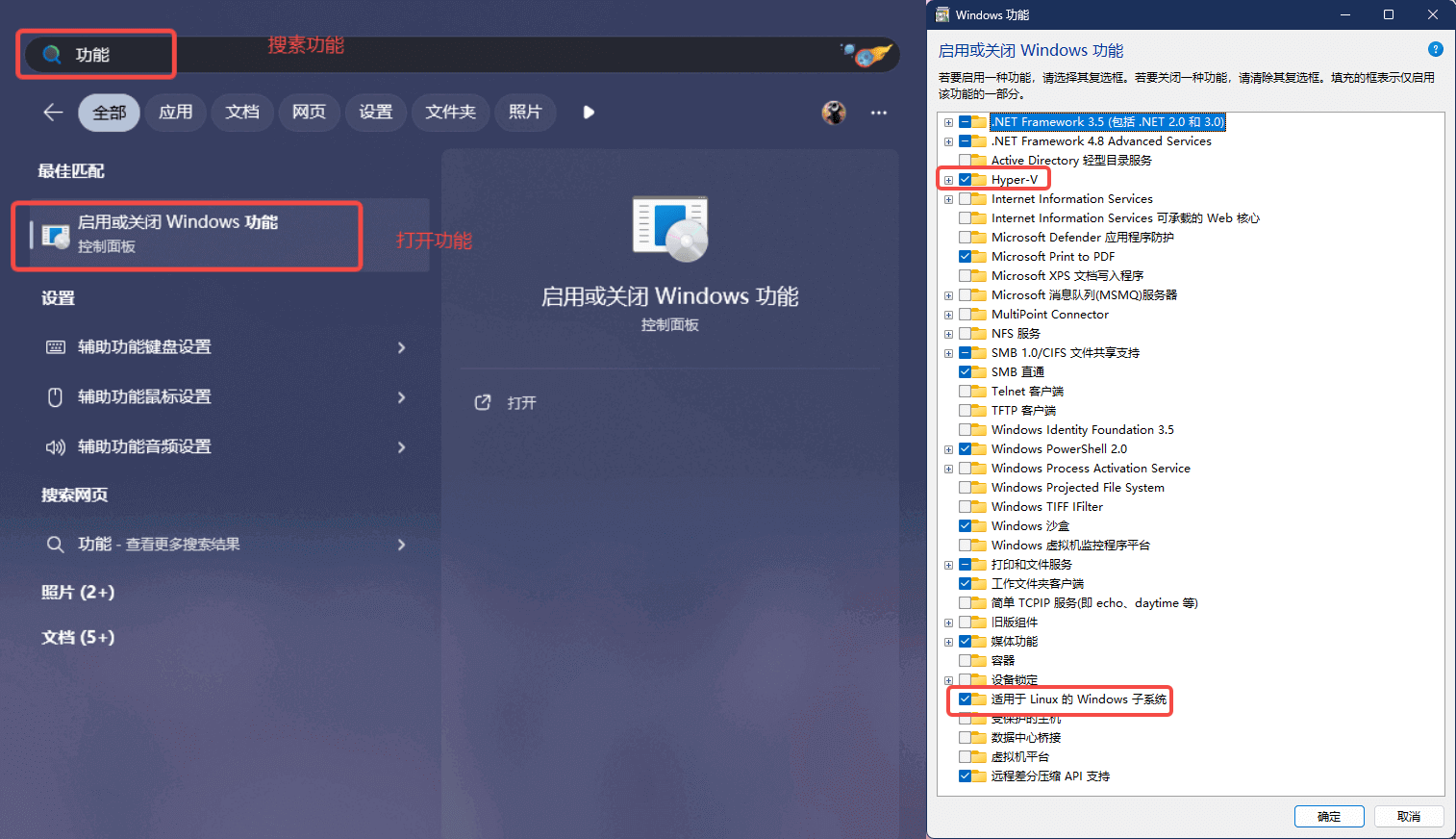Switch to the 照片 filter tab

(525, 113)
